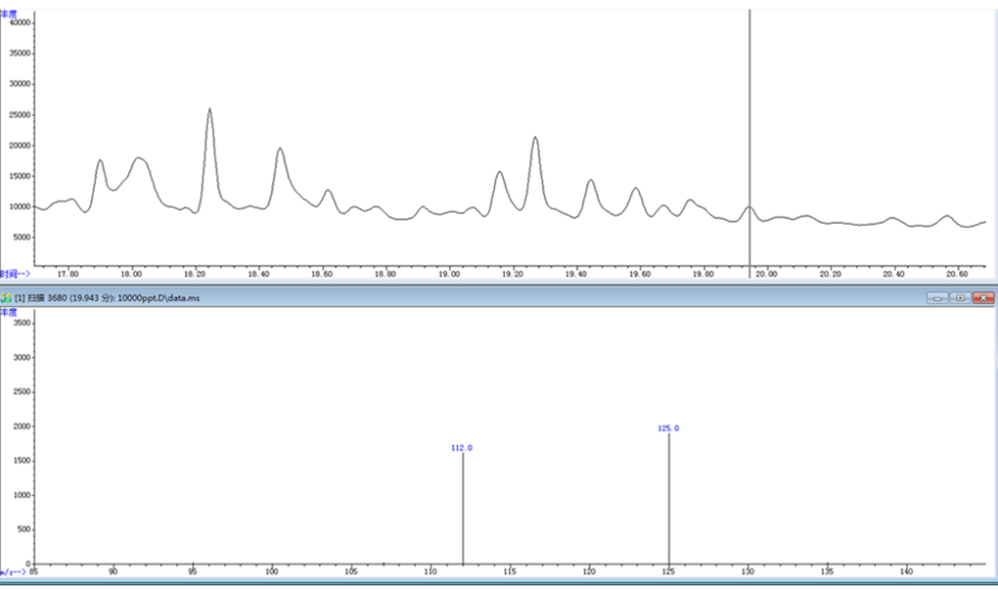Click the 时间--> time axis label
Image resolution: width=998 pixels, height=591 pixels.
(x=14, y=273)
